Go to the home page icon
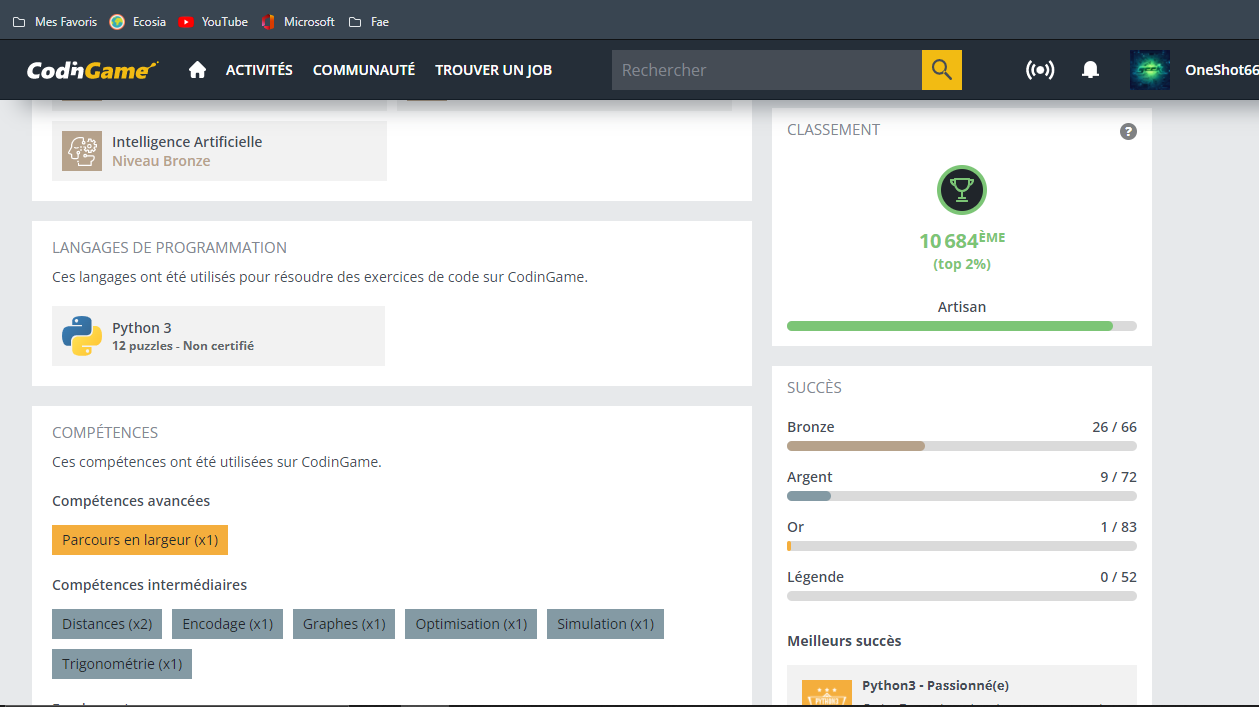Viewport: 1259px width, 707px height. (197, 70)
